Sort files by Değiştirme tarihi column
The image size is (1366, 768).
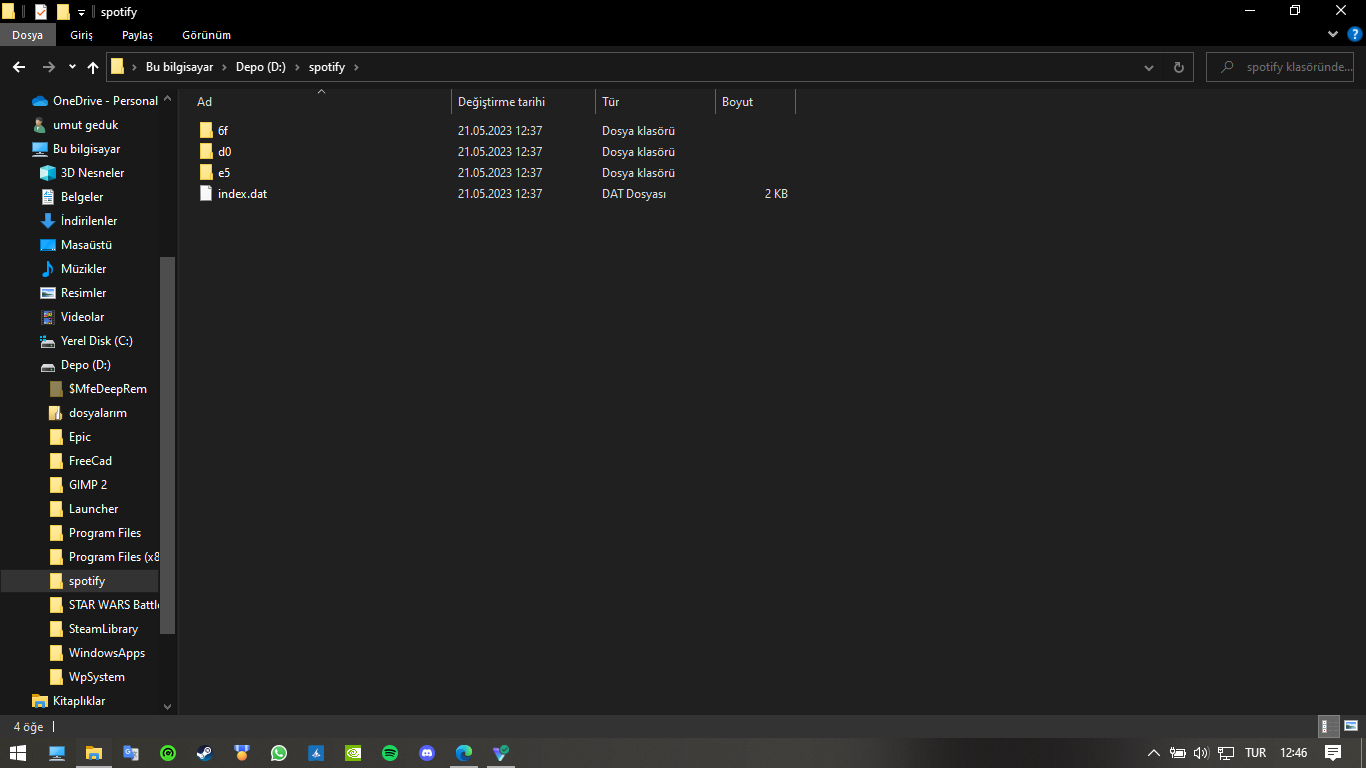[523, 102]
